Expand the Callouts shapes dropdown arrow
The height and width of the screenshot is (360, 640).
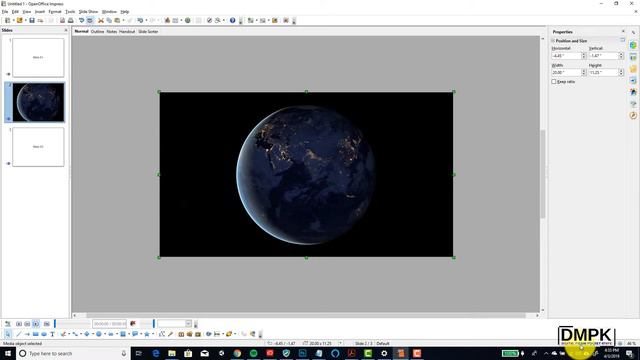(141, 334)
